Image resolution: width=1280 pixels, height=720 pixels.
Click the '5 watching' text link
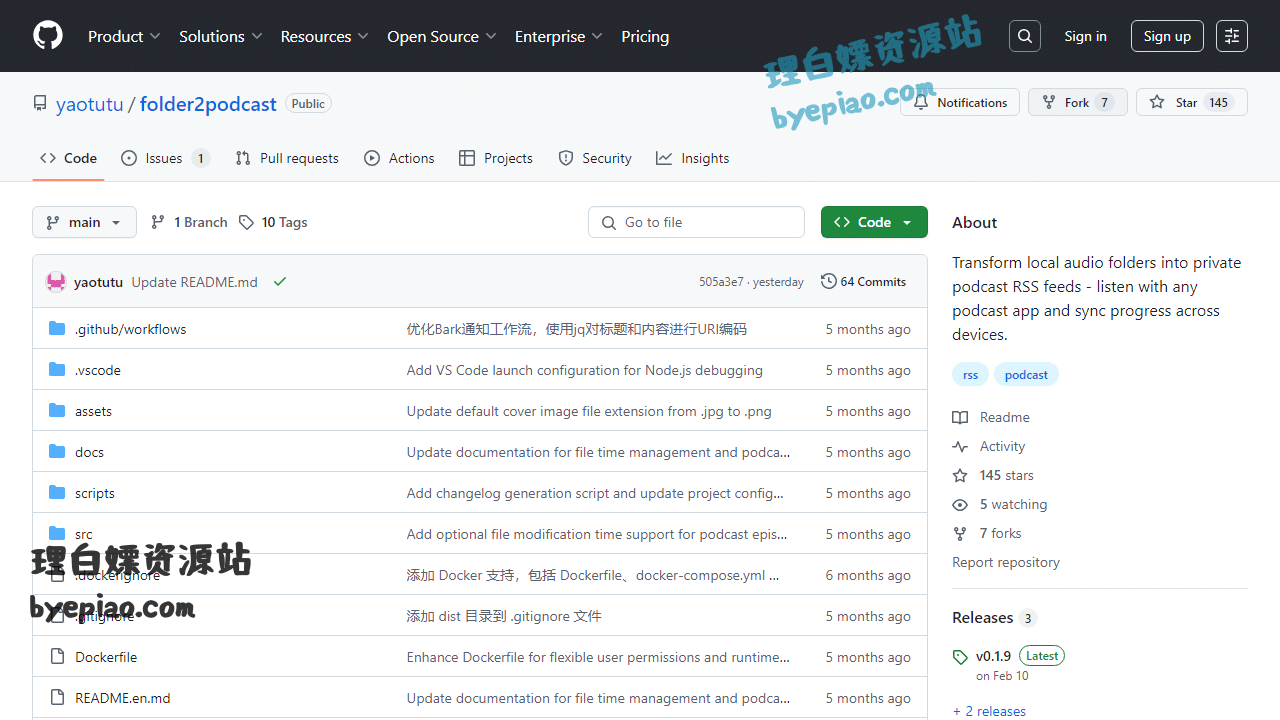(x=1013, y=504)
